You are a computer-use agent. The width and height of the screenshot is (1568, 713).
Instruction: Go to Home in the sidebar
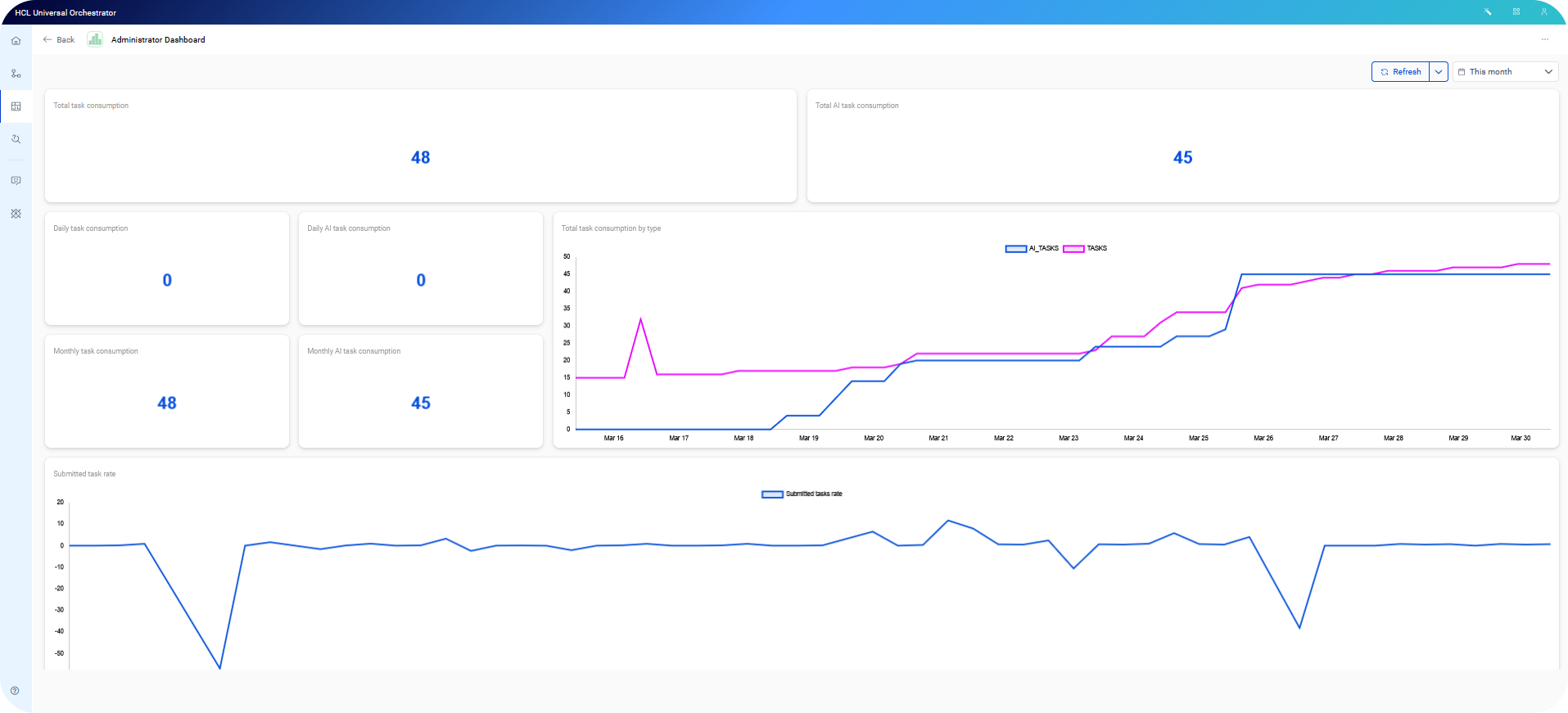click(16, 41)
